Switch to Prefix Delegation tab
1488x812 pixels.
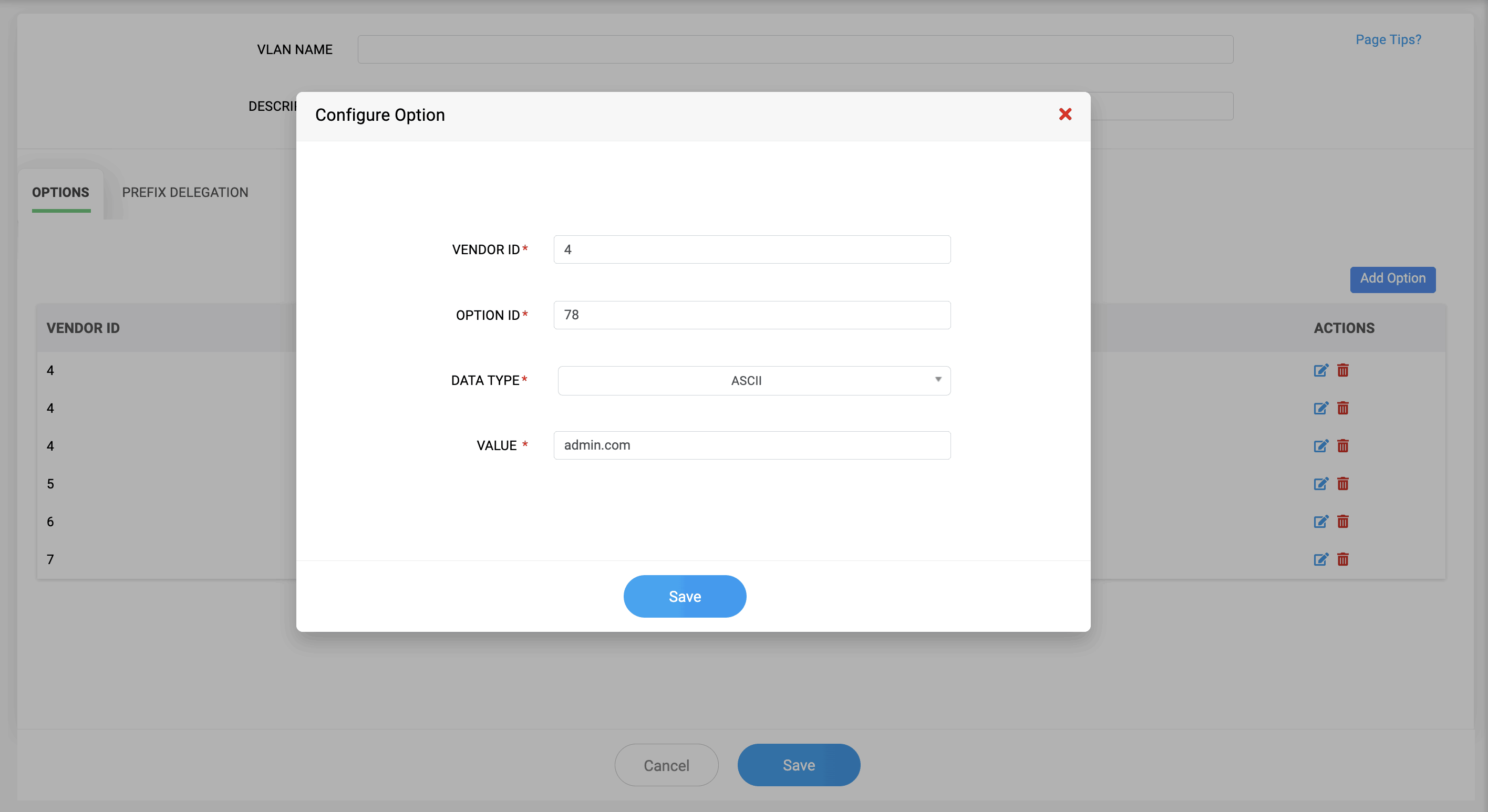pyautogui.click(x=185, y=192)
